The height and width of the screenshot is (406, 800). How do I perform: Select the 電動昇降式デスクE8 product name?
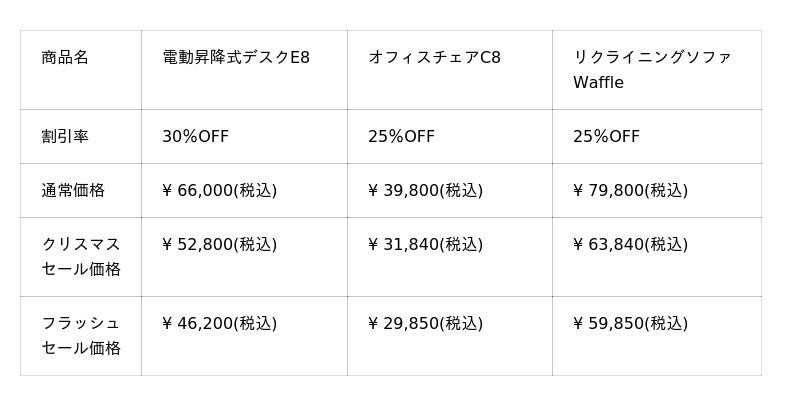(236, 58)
